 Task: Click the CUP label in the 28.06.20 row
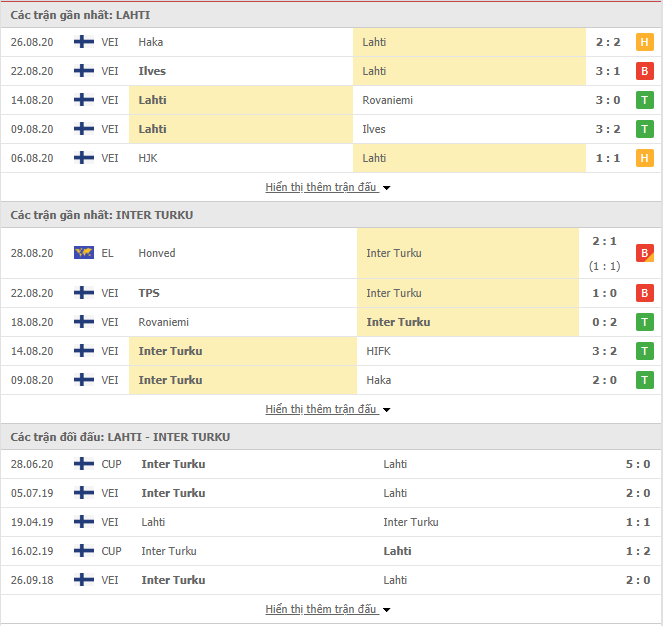point(111,464)
